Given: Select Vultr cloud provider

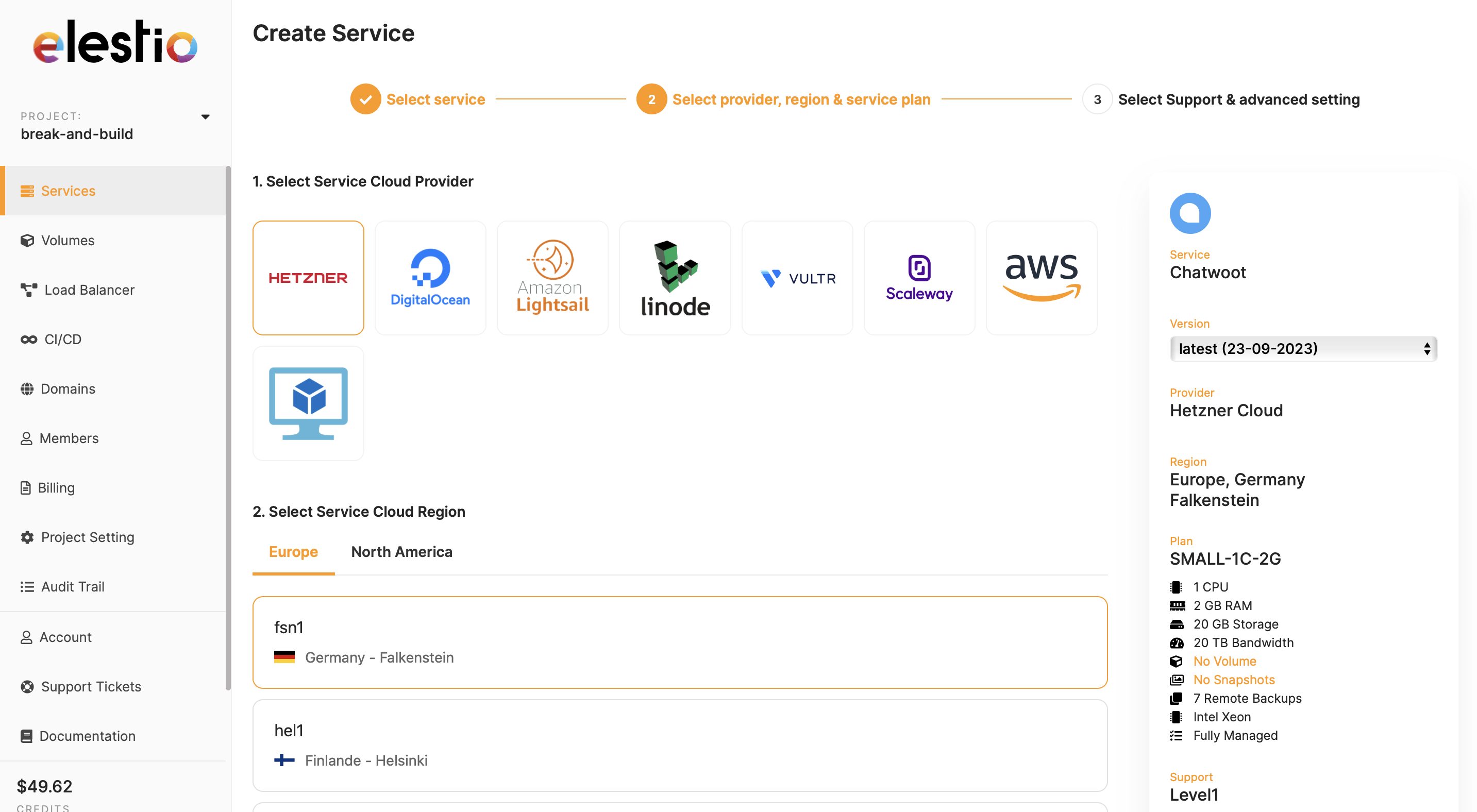Looking at the screenshot, I should pos(797,277).
